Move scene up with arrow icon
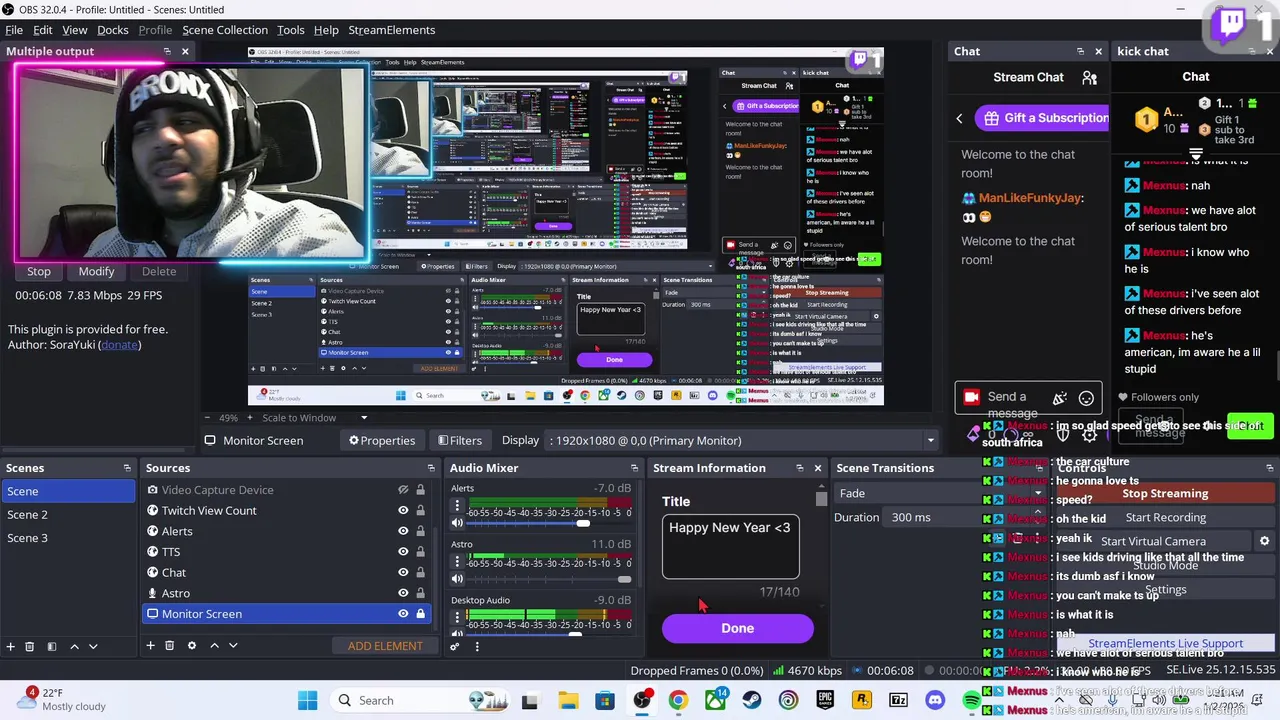 74,646
